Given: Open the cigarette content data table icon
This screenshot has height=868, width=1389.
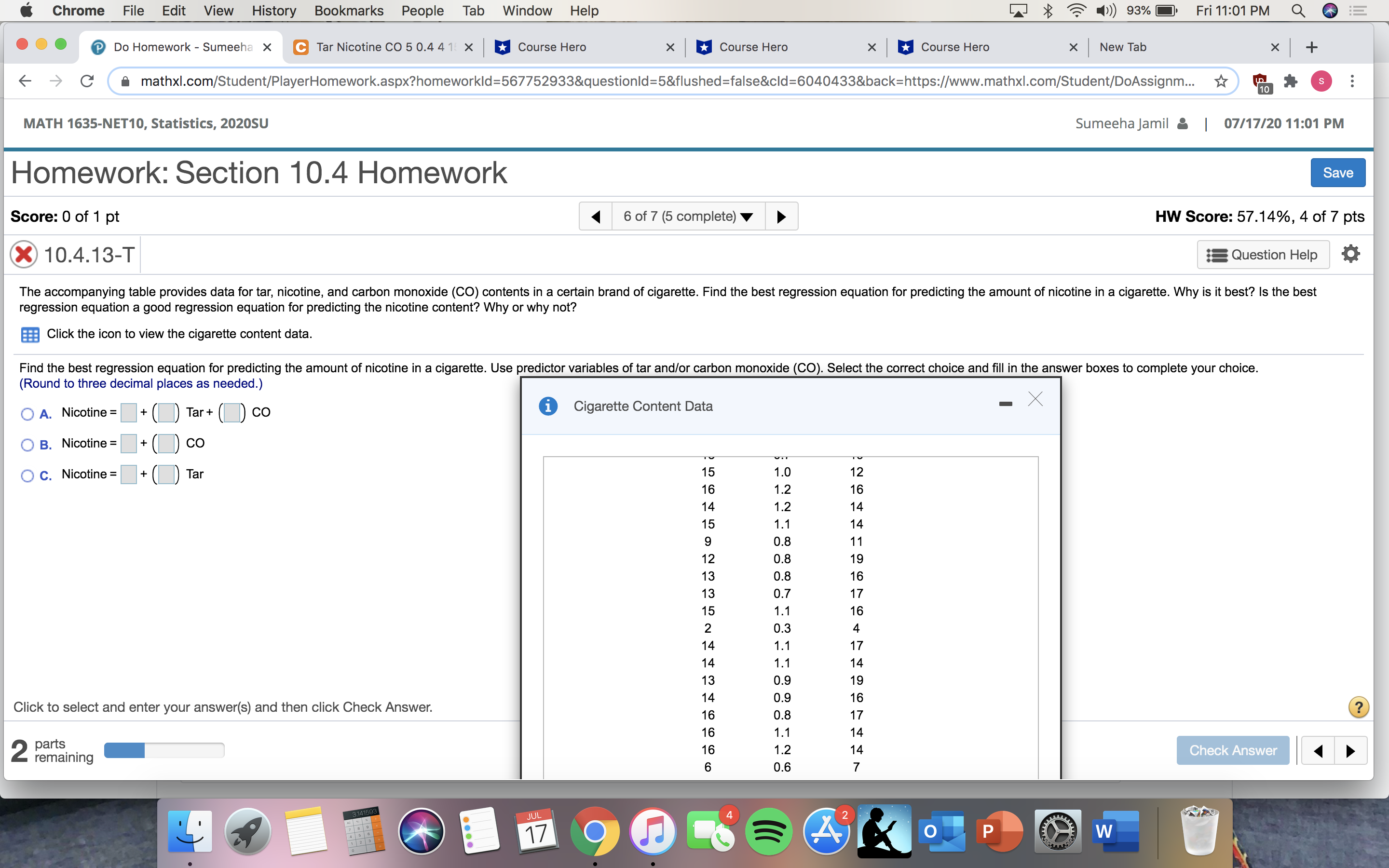Looking at the screenshot, I should (x=30, y=334).
